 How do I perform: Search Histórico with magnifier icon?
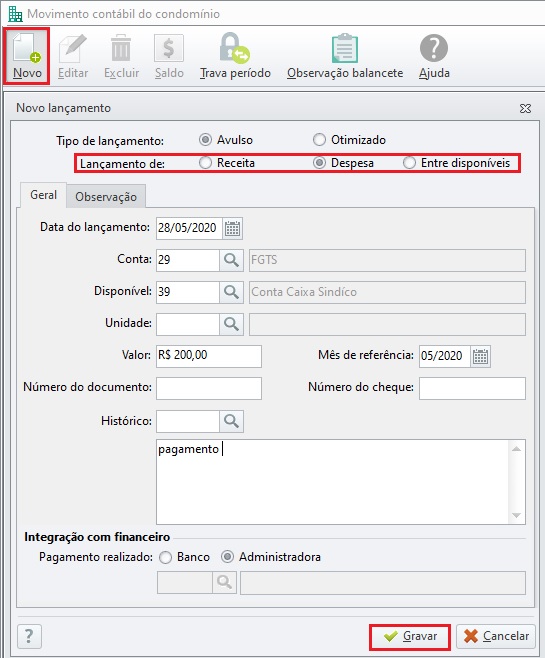pos(231,421)
